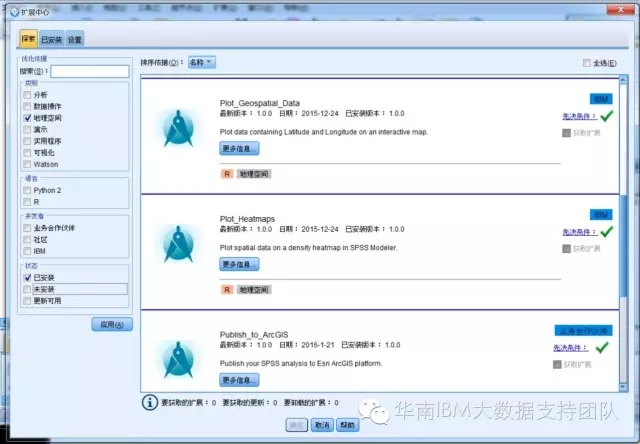Check the IBM developer filter checkbox

[27, 251]
